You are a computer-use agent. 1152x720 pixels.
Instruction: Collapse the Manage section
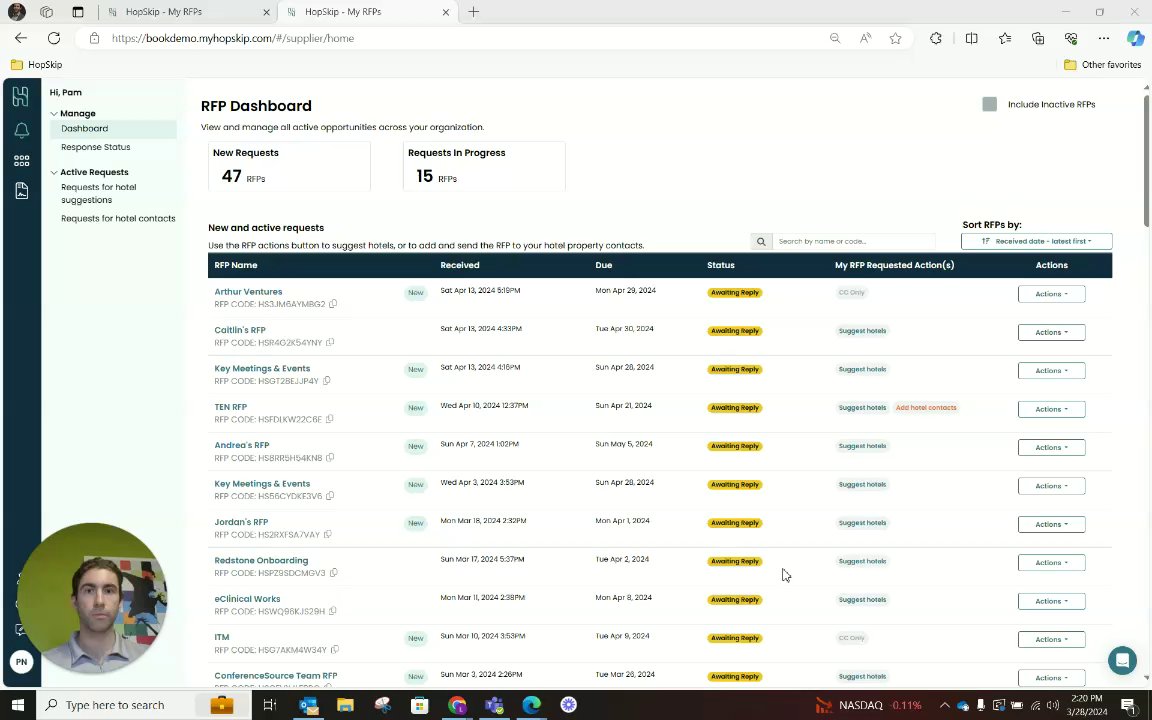click(54, 114)
